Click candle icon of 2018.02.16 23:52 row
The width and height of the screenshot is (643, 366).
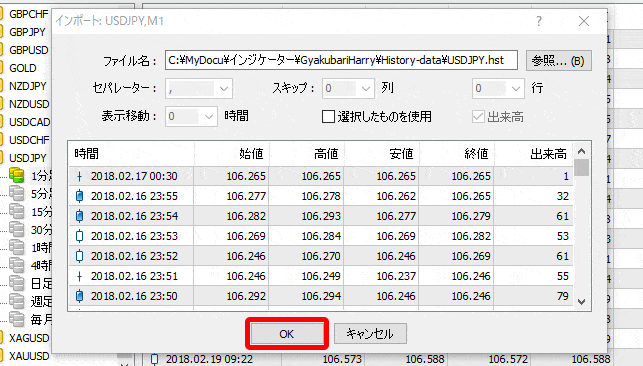pyautogui.click(x=80, y=256)
